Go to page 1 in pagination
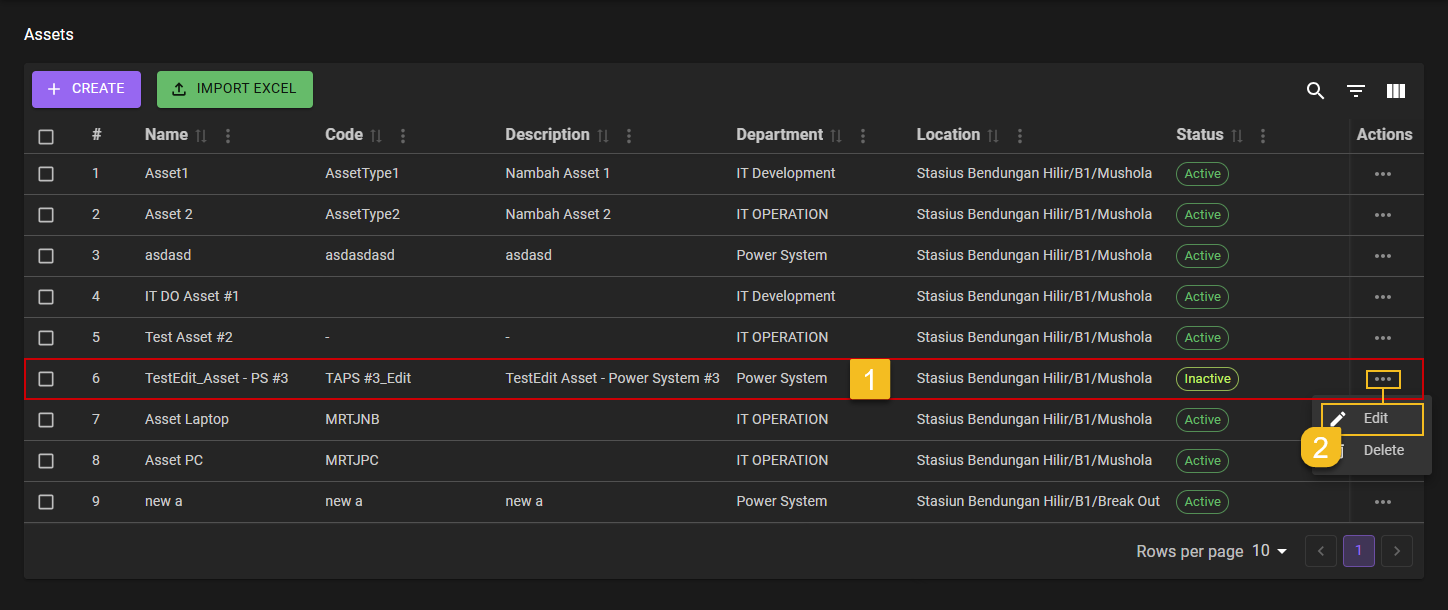1448x610 pixels. click(x=1359, y=551)
